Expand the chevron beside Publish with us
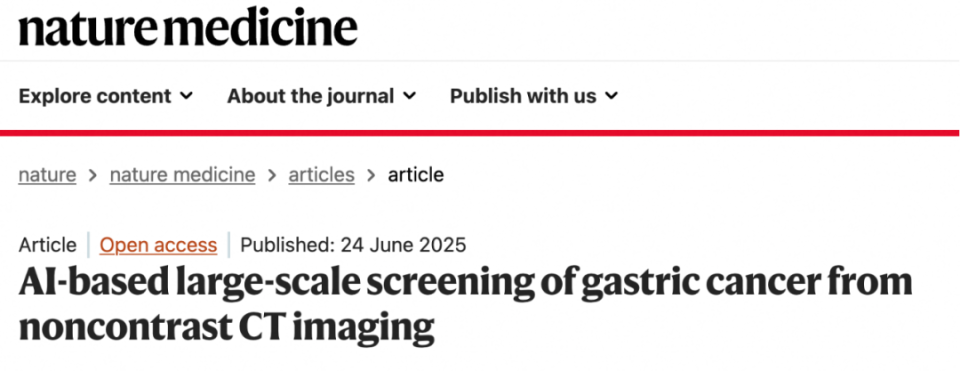This screenshot has width=960, height=371. coord(612,96)
